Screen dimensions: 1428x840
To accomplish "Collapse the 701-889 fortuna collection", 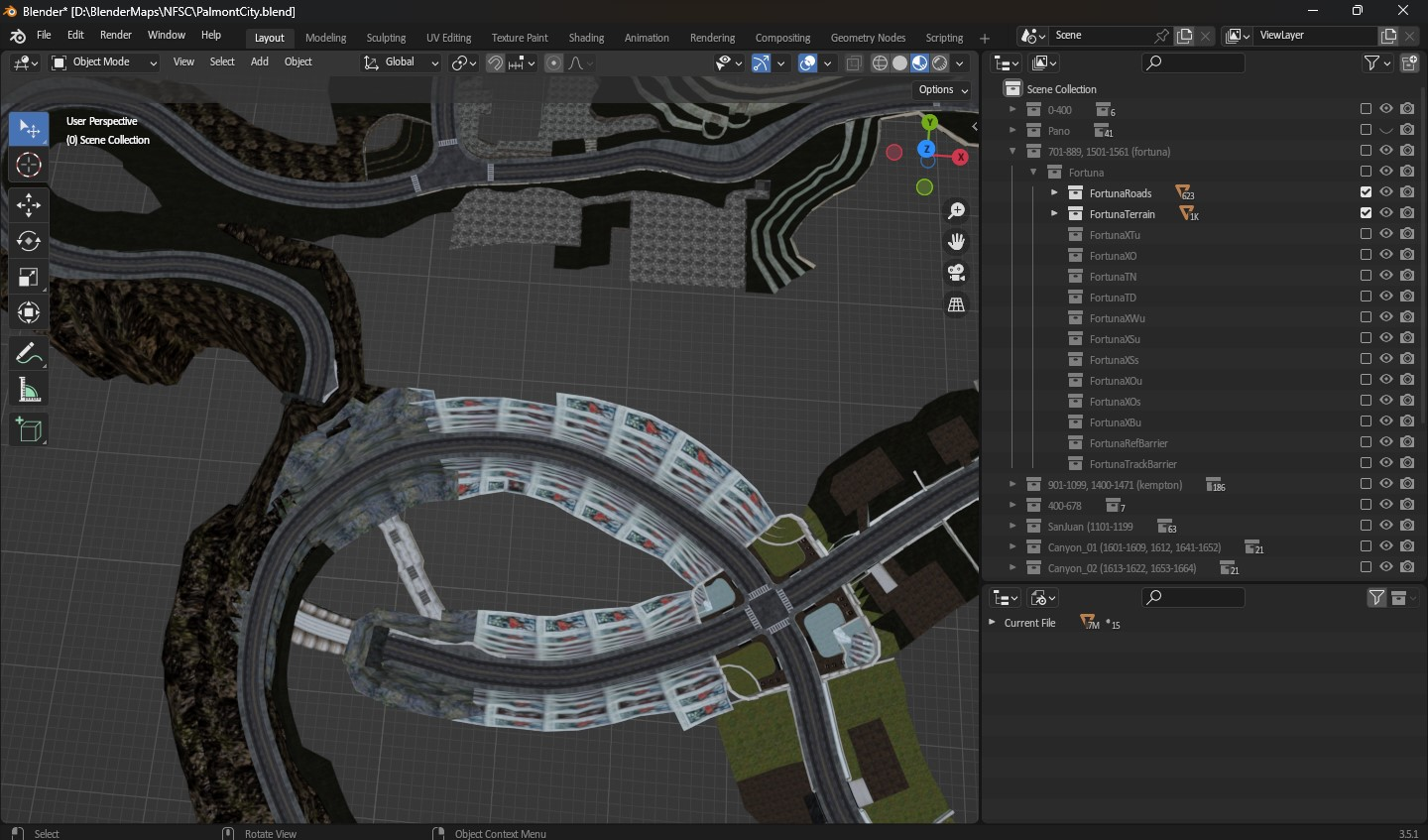I will (x=1012, y=152).
